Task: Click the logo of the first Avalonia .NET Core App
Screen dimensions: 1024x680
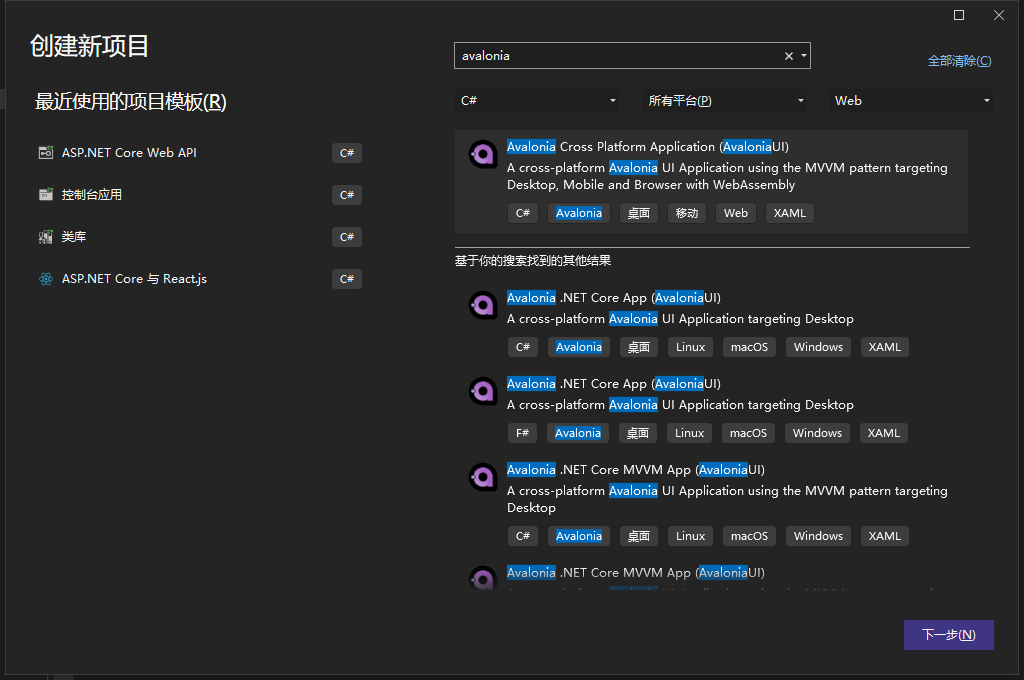Action: pyautogui.click(x=483, y=305)
